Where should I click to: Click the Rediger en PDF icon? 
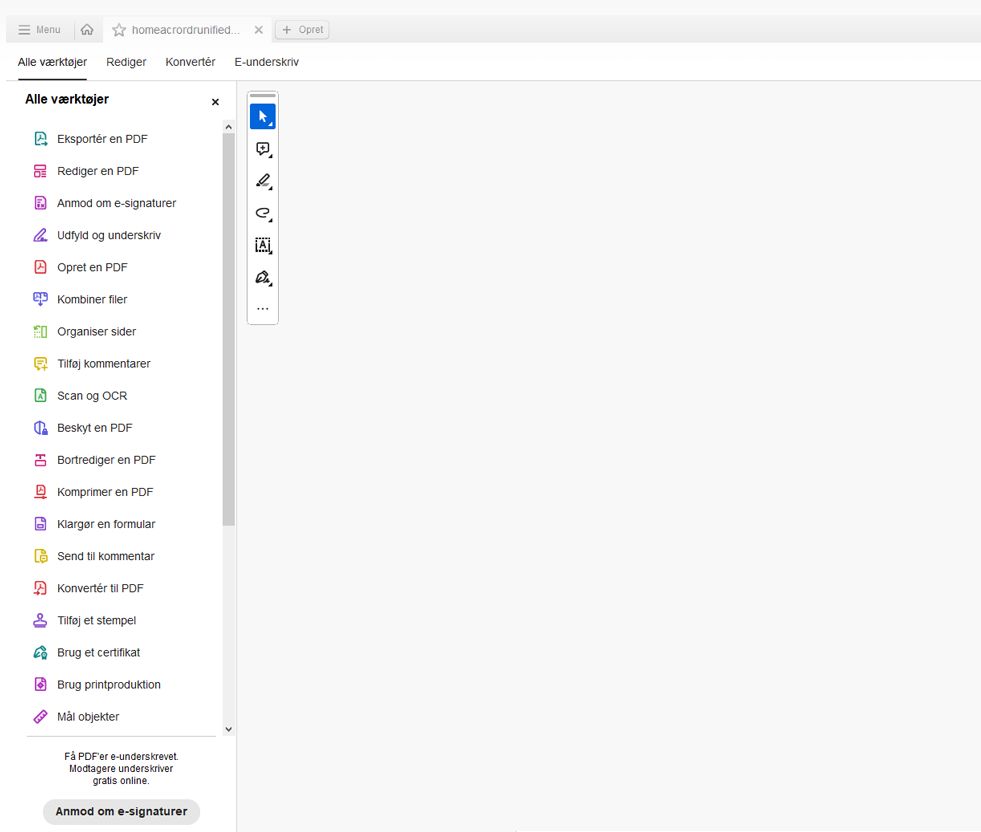(x=41, y=171)
